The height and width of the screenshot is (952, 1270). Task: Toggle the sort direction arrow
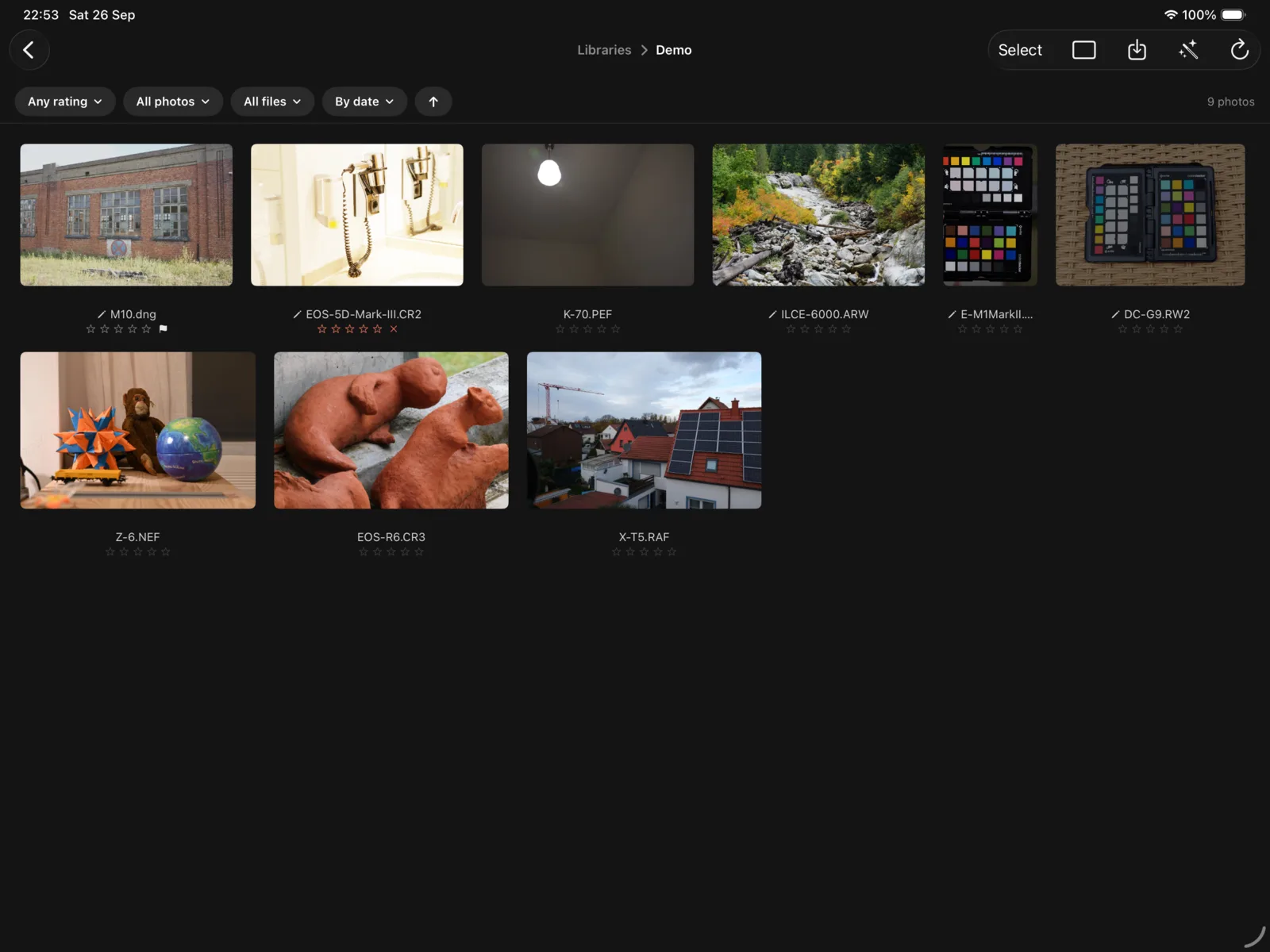433,102
